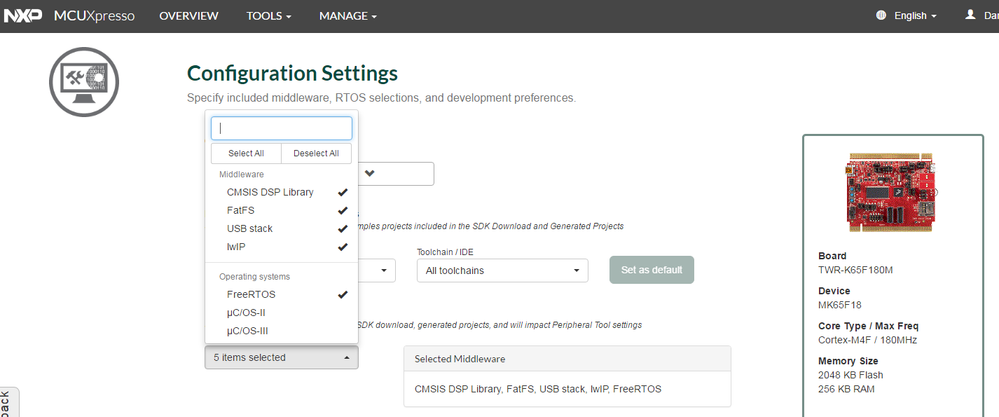Collapse the 5 items selected dropdown

(x=281, y=357)
